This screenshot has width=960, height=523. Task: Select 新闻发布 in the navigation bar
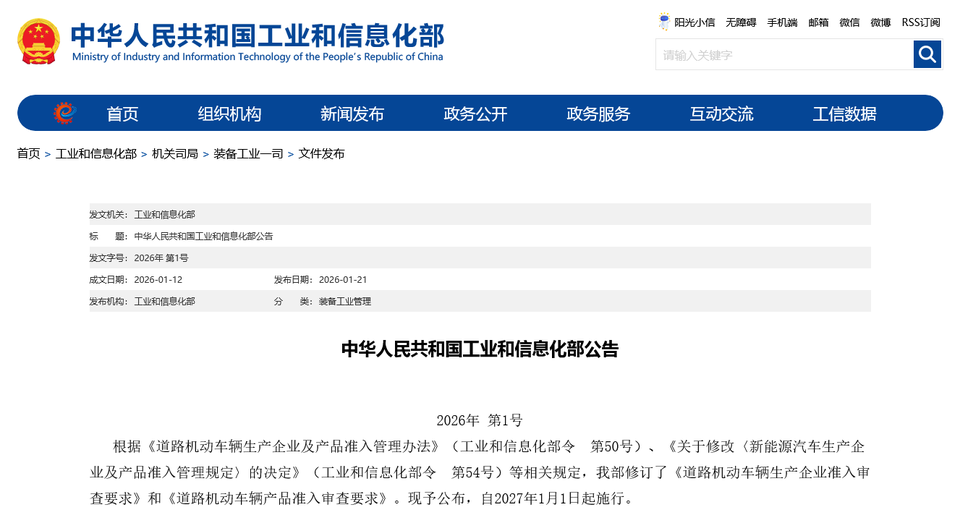point(352,114)
